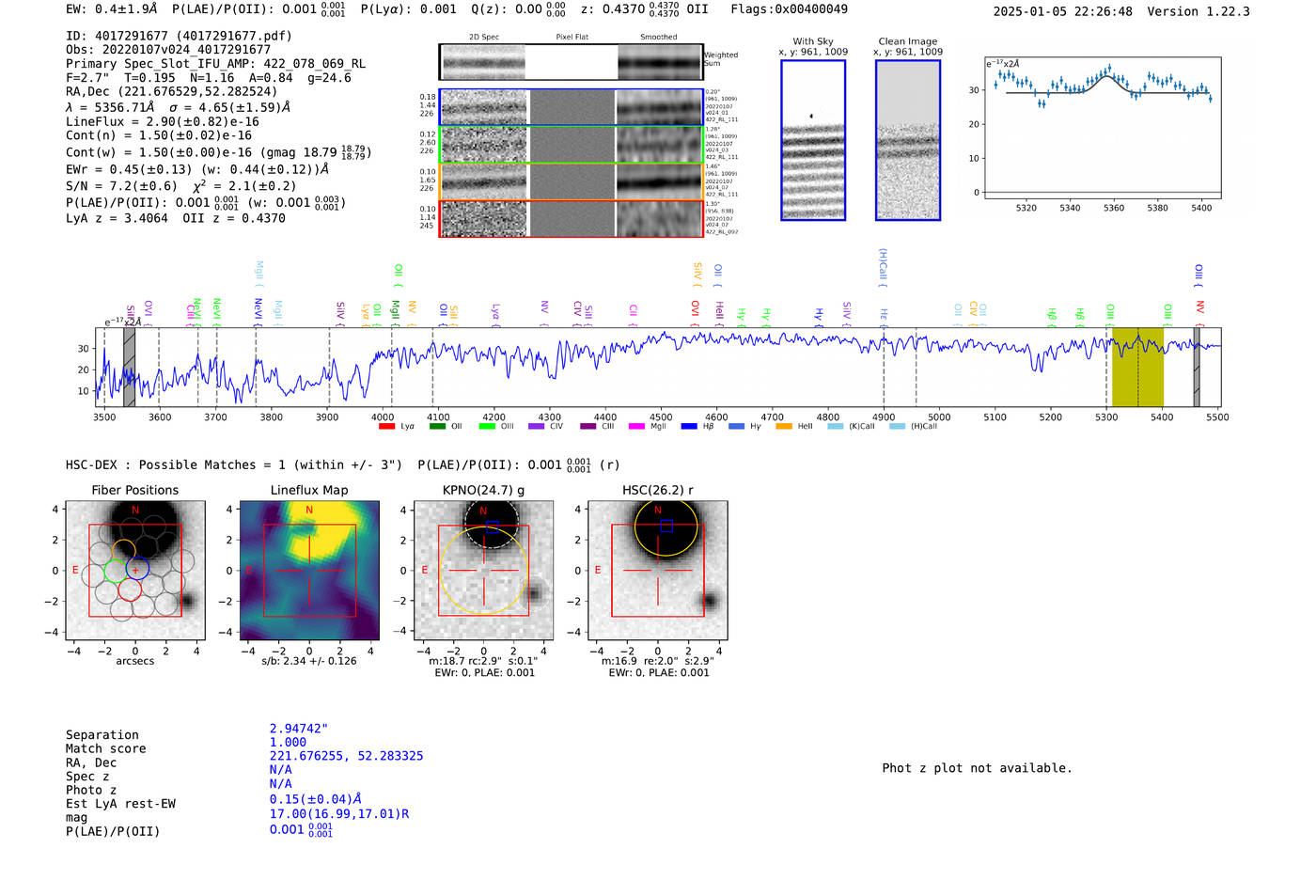Click the magenta MgII legend swatch
The image size is (1316, 896).
[637, 426]
